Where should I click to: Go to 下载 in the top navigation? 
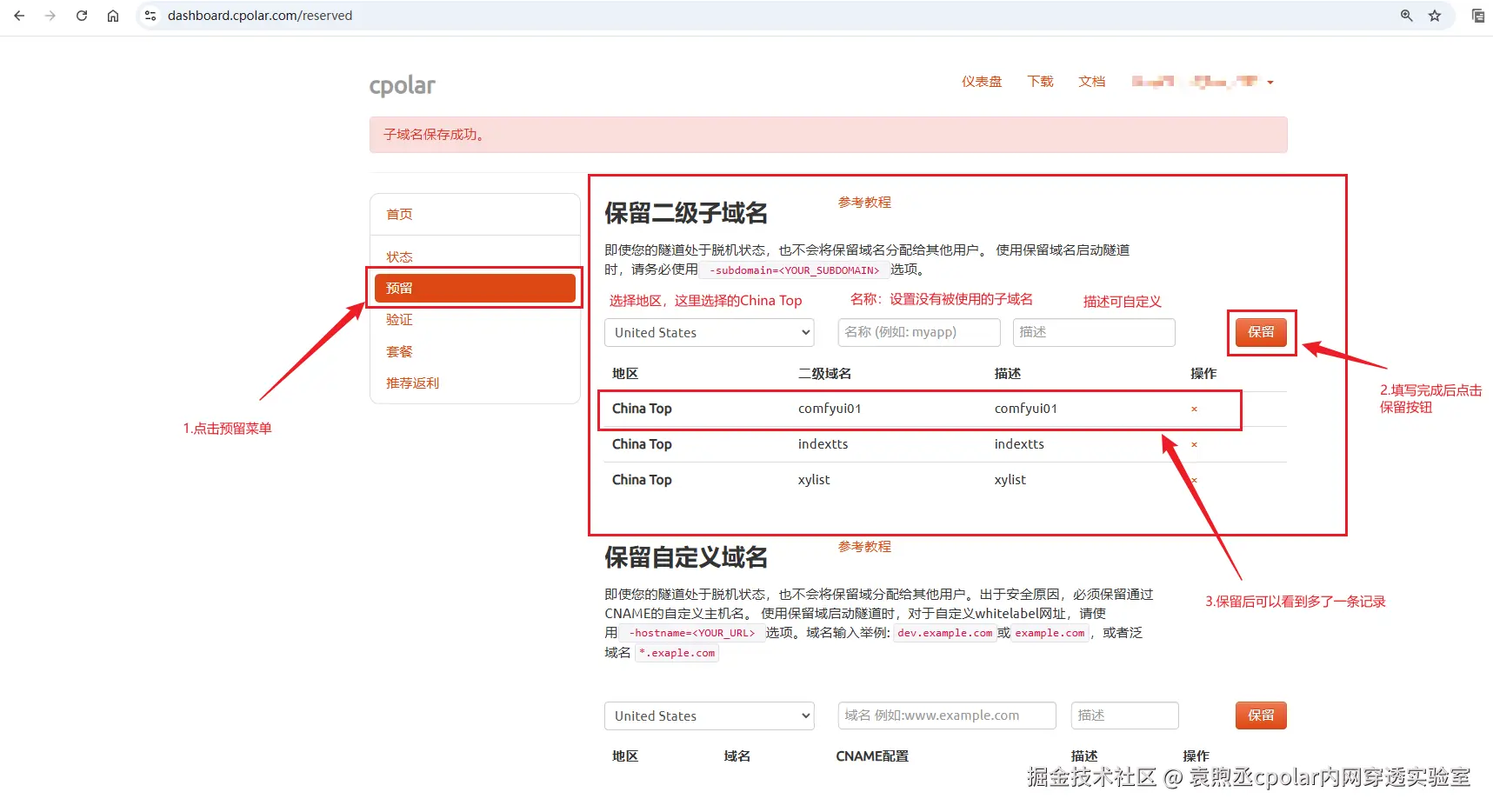click(x=1040, y=82)
